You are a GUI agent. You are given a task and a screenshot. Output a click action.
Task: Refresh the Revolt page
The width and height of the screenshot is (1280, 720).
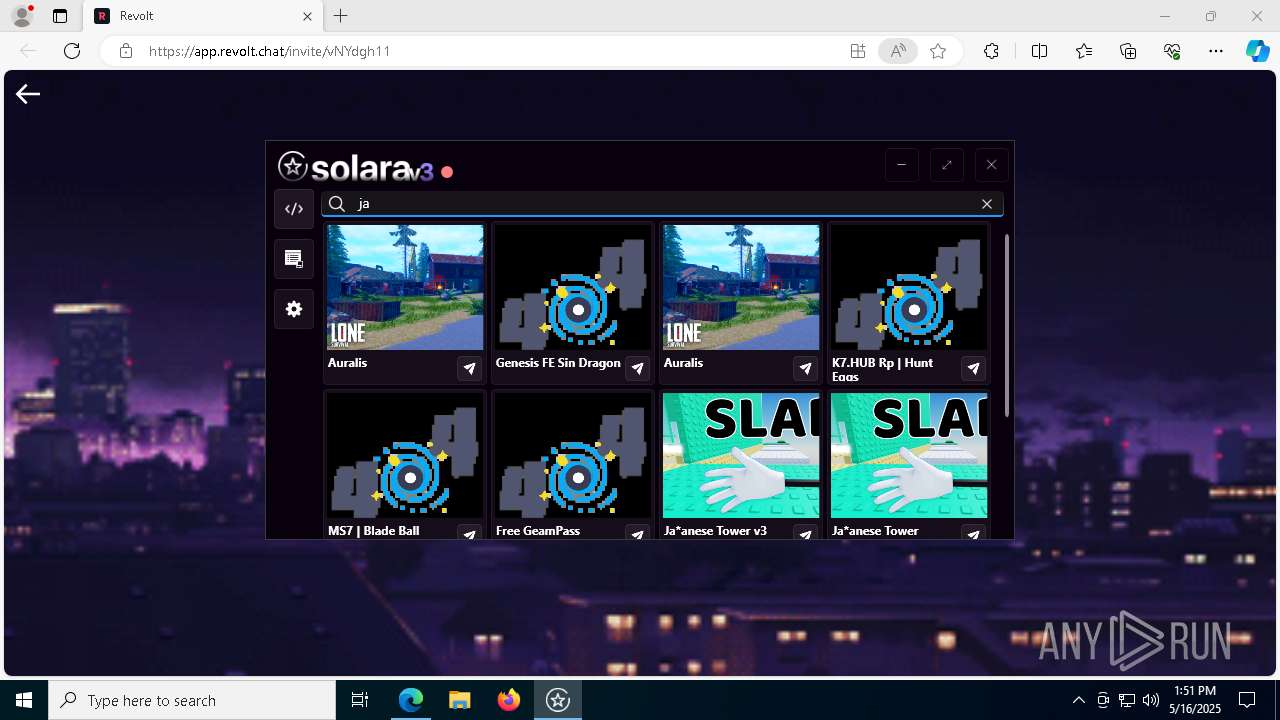pos(72,51)
